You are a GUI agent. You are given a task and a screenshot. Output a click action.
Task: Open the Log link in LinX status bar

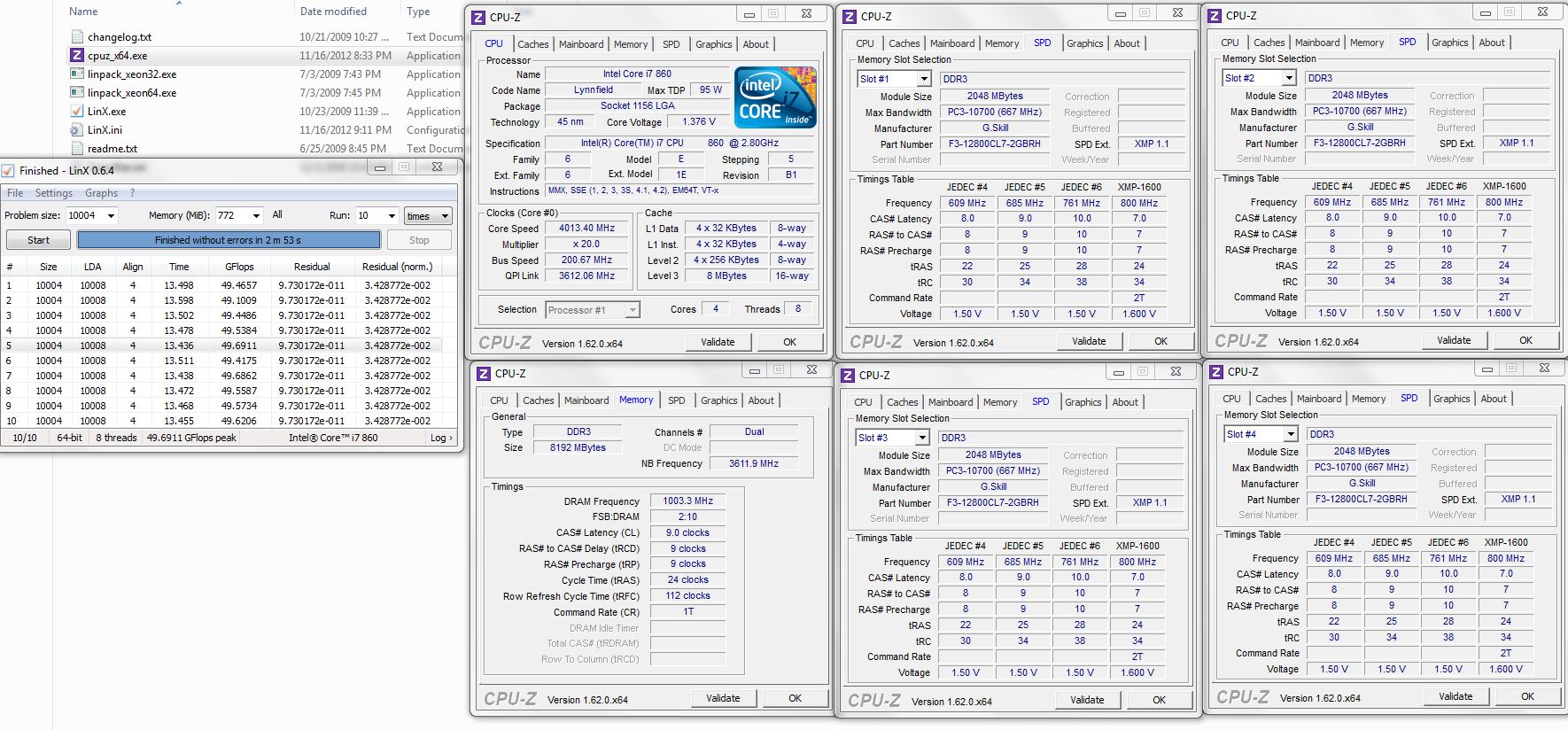point(441,438)
